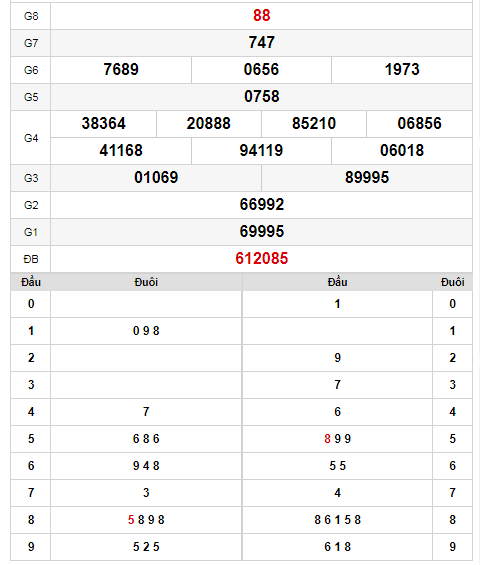Click the G6 row label
The height and width of the screenshot is (565, 480).
coord(31,70)
